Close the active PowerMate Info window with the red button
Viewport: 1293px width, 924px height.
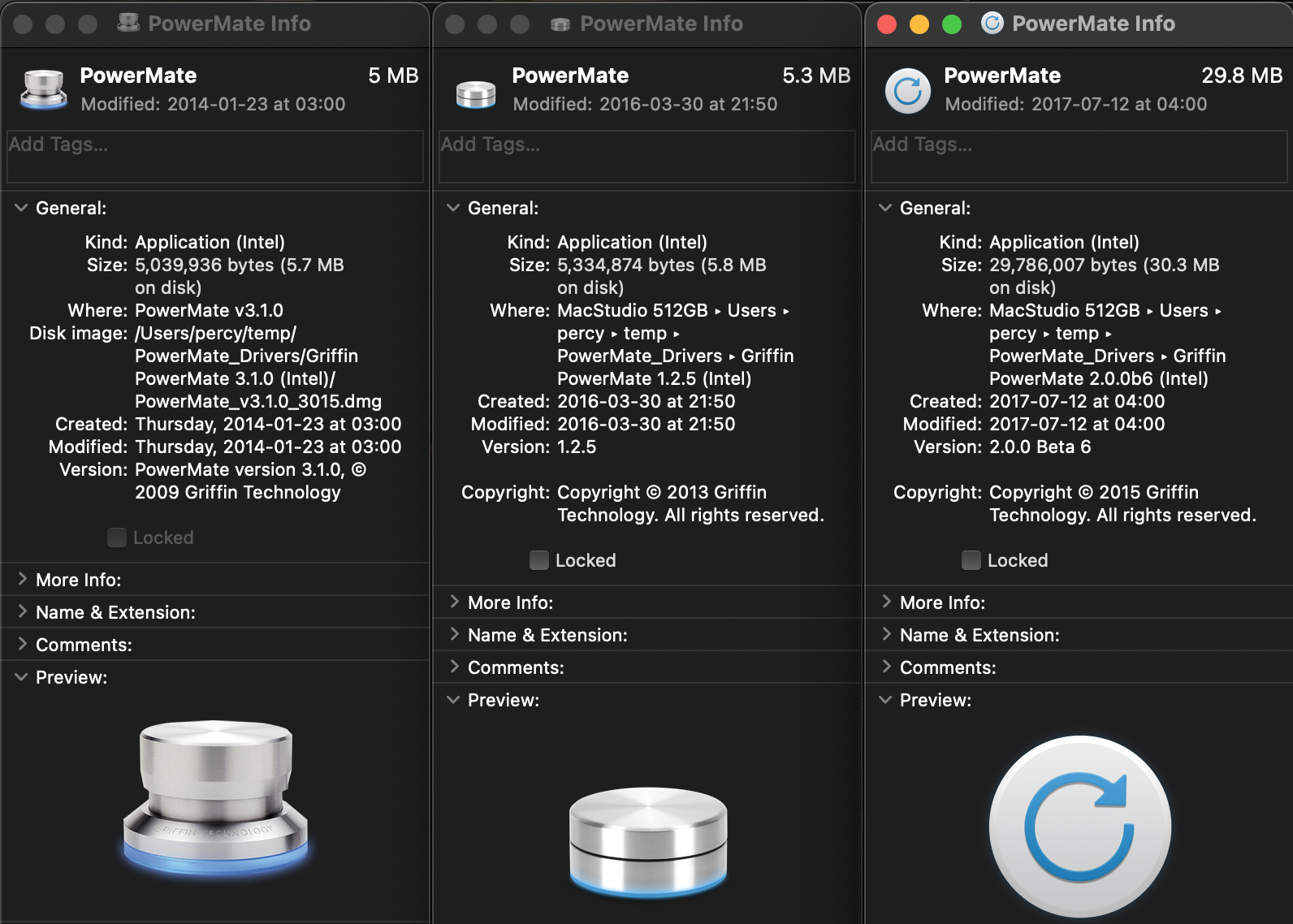887,24
